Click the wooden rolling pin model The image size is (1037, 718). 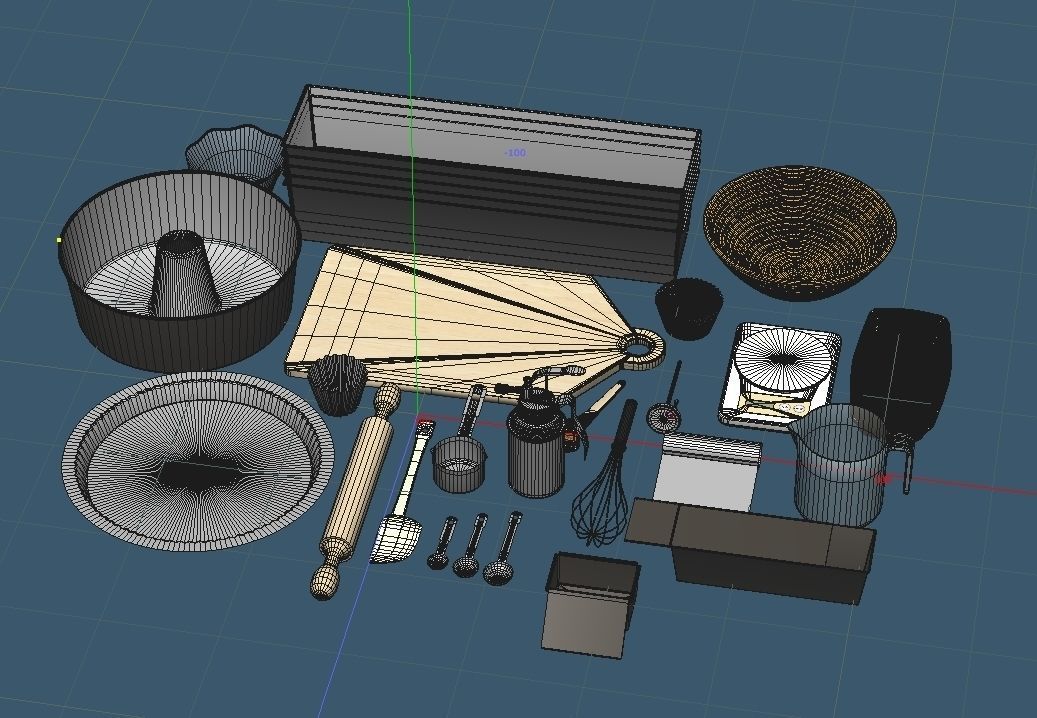[x=356, y=491]
